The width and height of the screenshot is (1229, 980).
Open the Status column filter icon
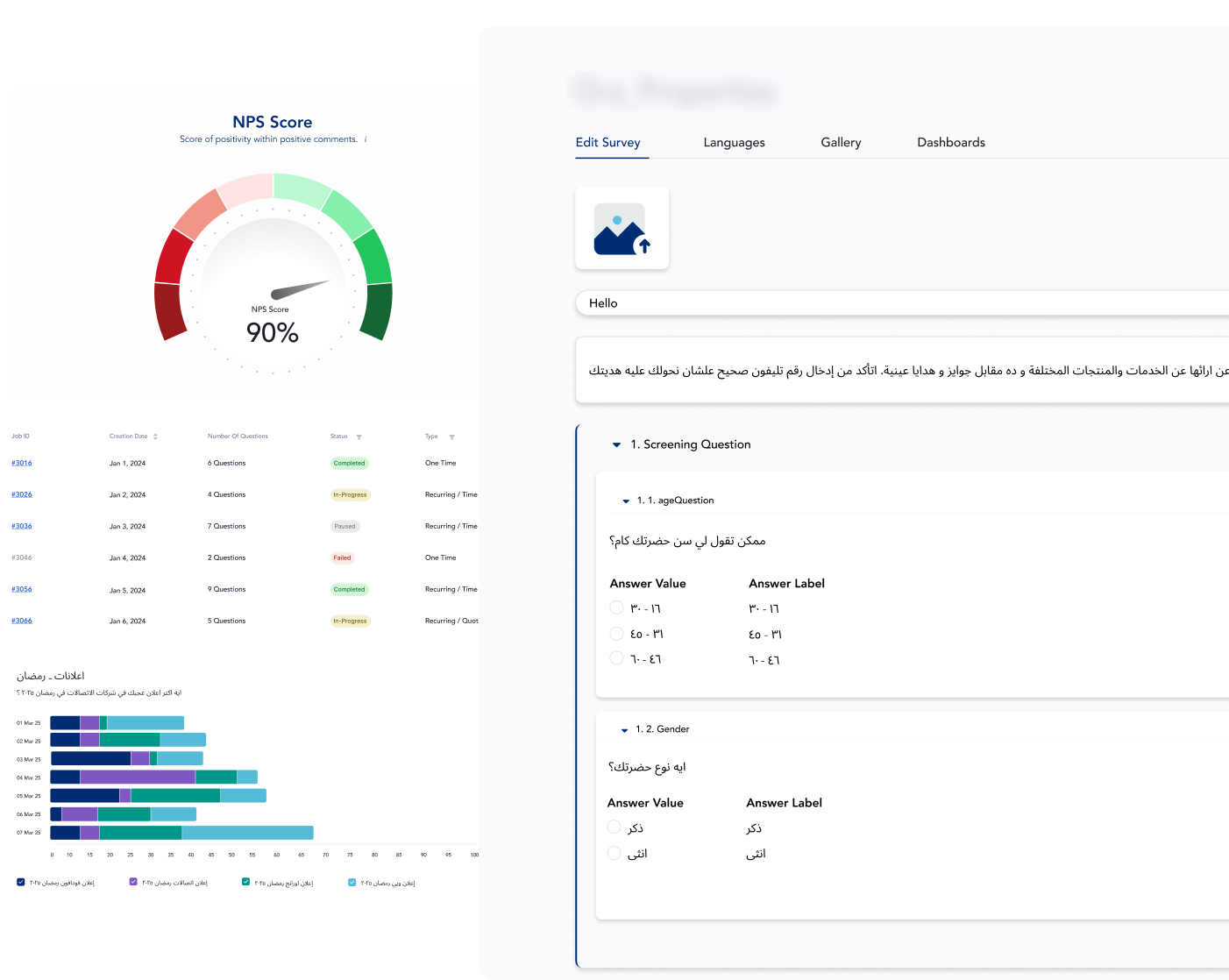tap(359, 437)
